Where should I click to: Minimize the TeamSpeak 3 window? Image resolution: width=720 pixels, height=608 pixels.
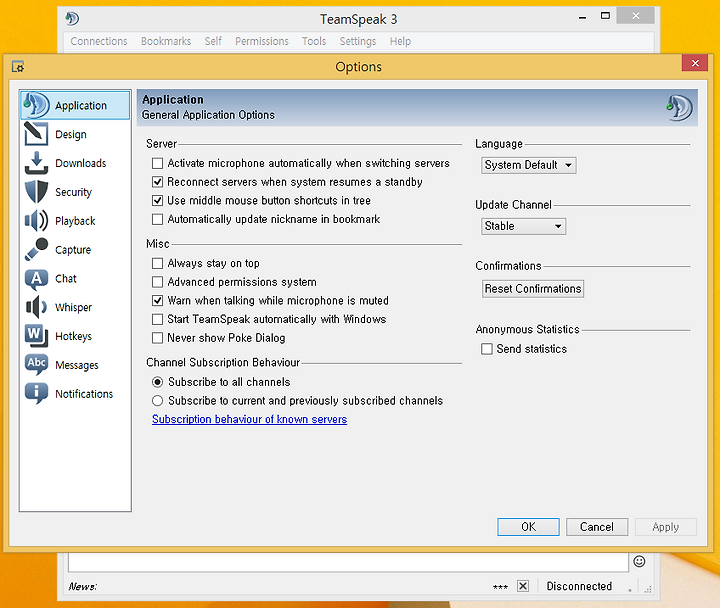click(x=582, y=17)
